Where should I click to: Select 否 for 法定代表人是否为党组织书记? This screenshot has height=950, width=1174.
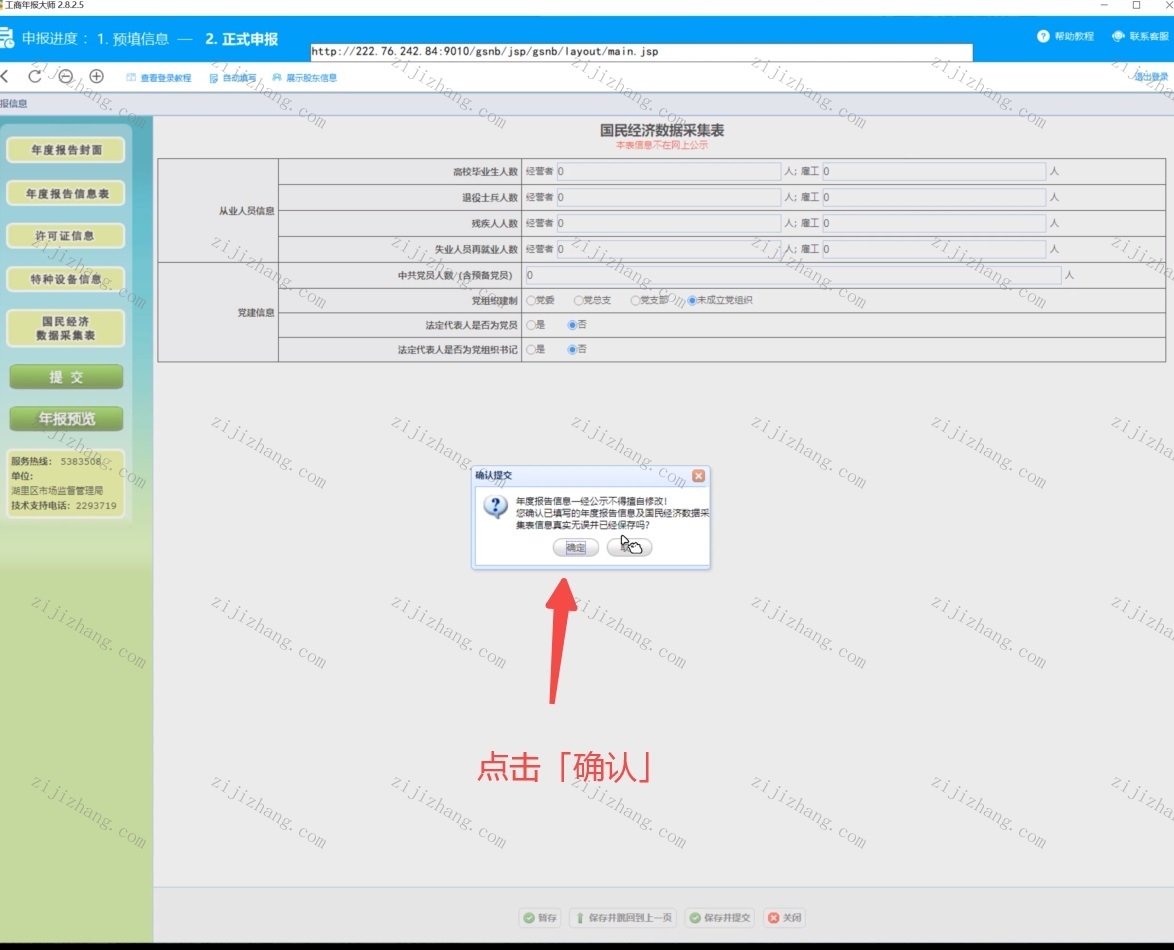572,350
